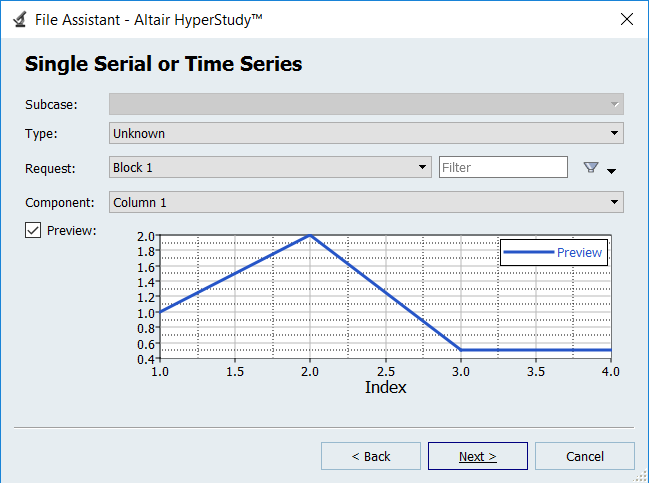The image size is (649, 483).
Task: Open the filter options arrow menu
Action: [x=611, y=170]
